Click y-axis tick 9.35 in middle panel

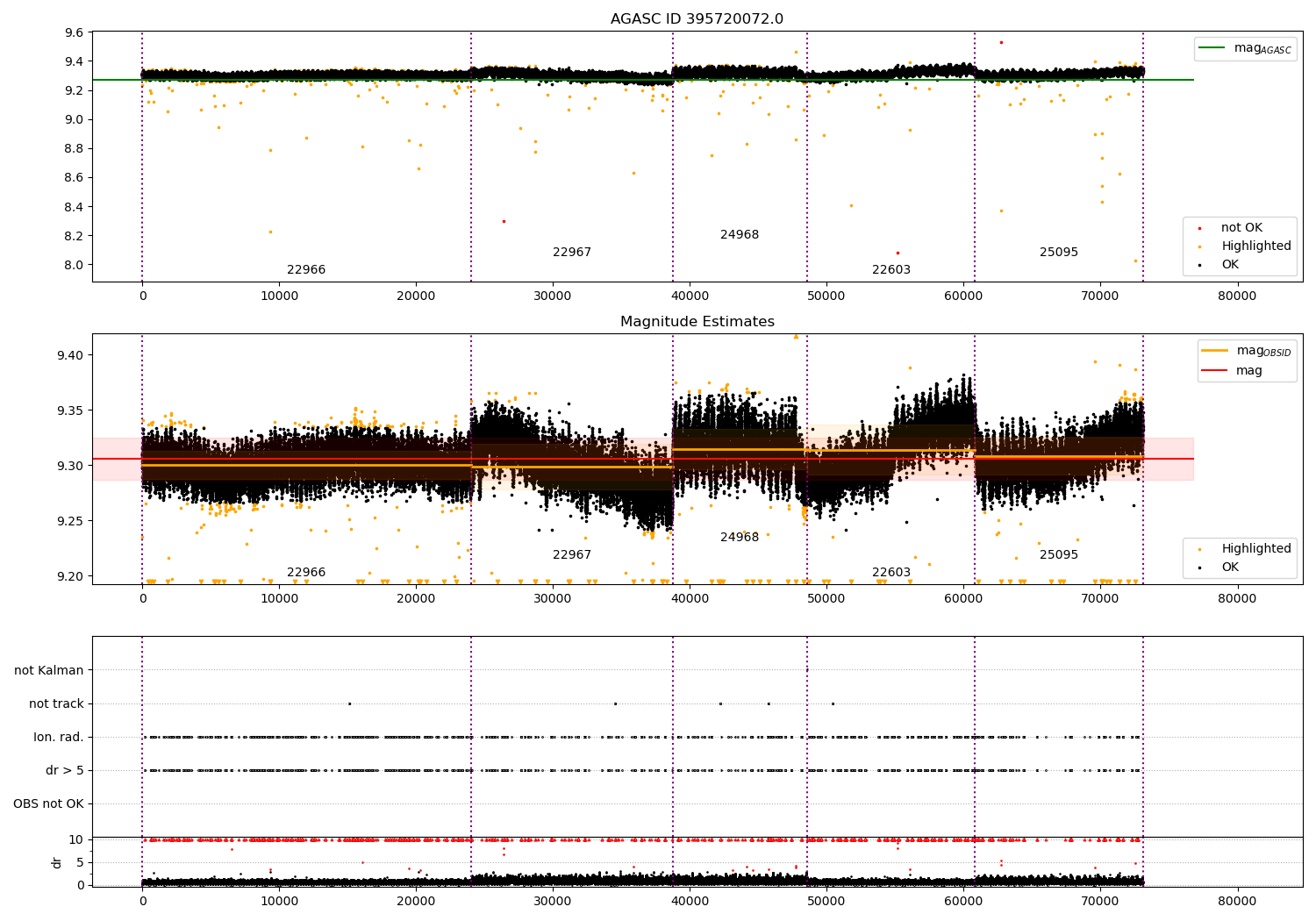point(70,411)
